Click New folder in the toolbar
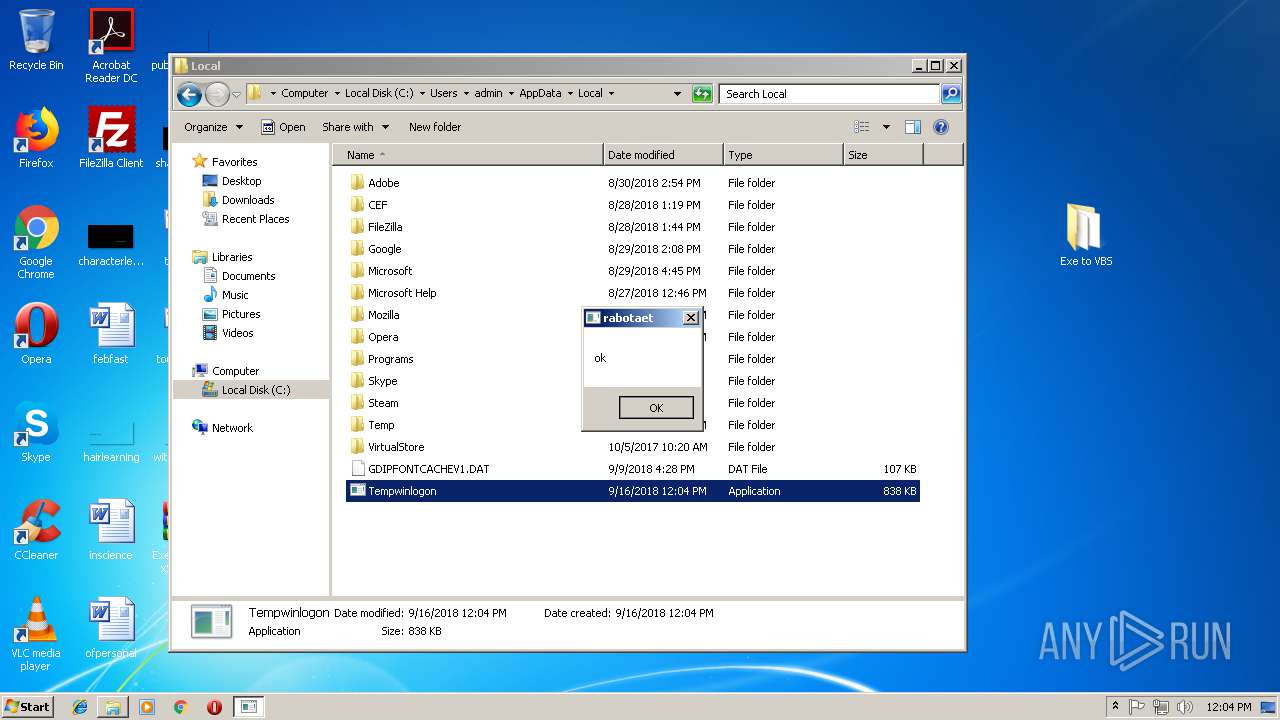Image resolution: width=1280 pixels, height=720 pixels. click(x=435, y=127)
